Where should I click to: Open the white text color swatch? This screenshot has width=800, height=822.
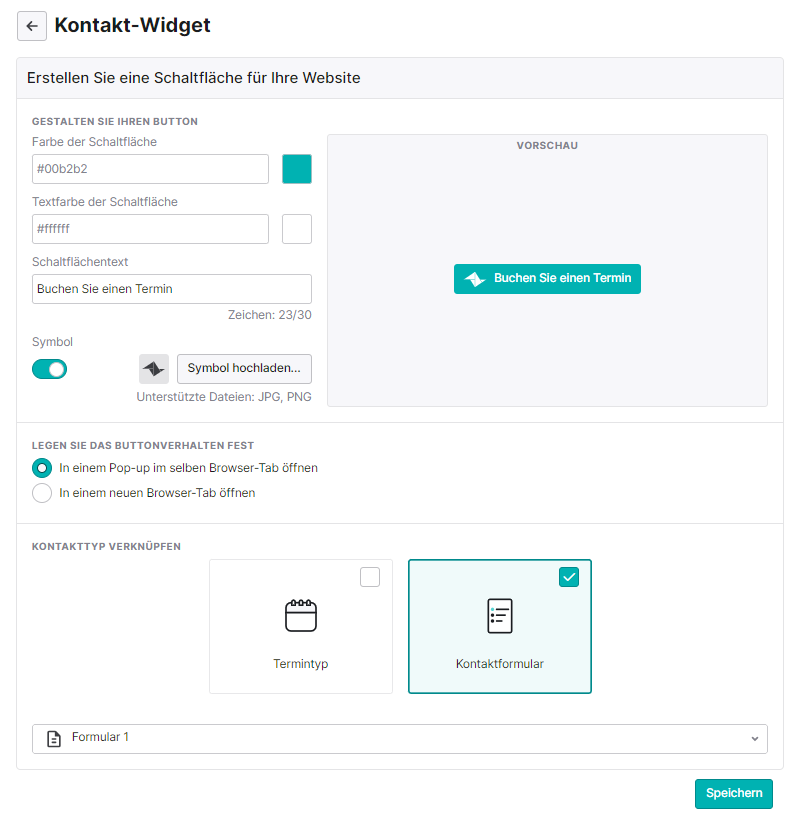[x=297, y=229]
